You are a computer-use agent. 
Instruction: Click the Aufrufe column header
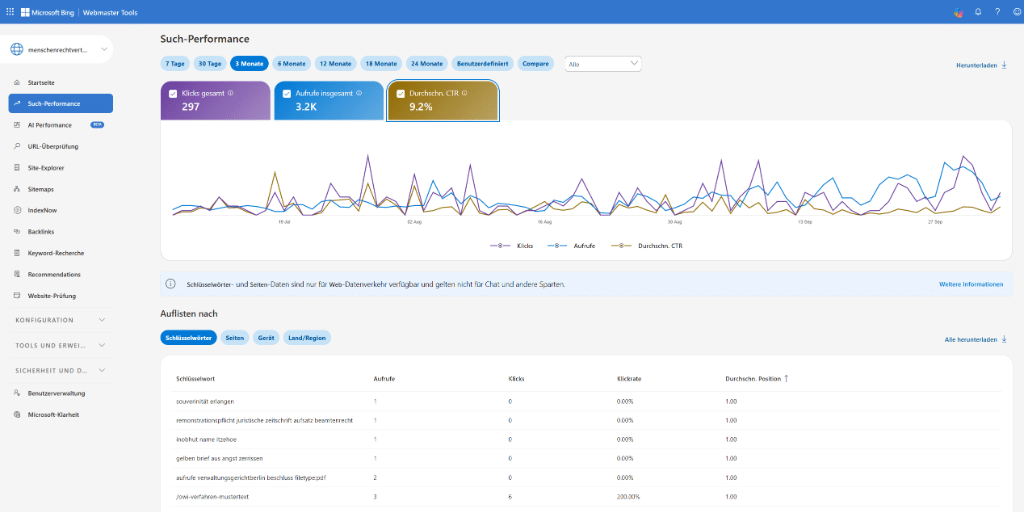point(383,378)
